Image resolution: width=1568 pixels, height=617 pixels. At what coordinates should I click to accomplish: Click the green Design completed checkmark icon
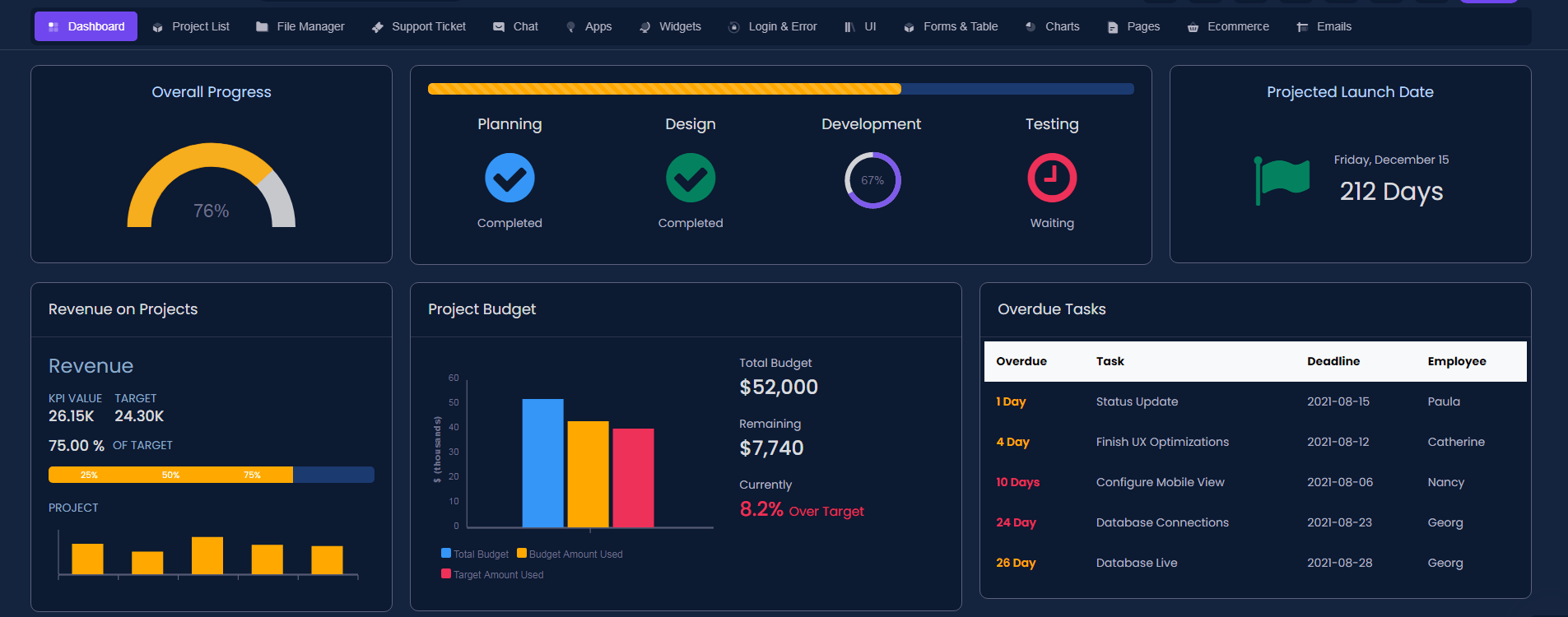(x=690, y=178)
